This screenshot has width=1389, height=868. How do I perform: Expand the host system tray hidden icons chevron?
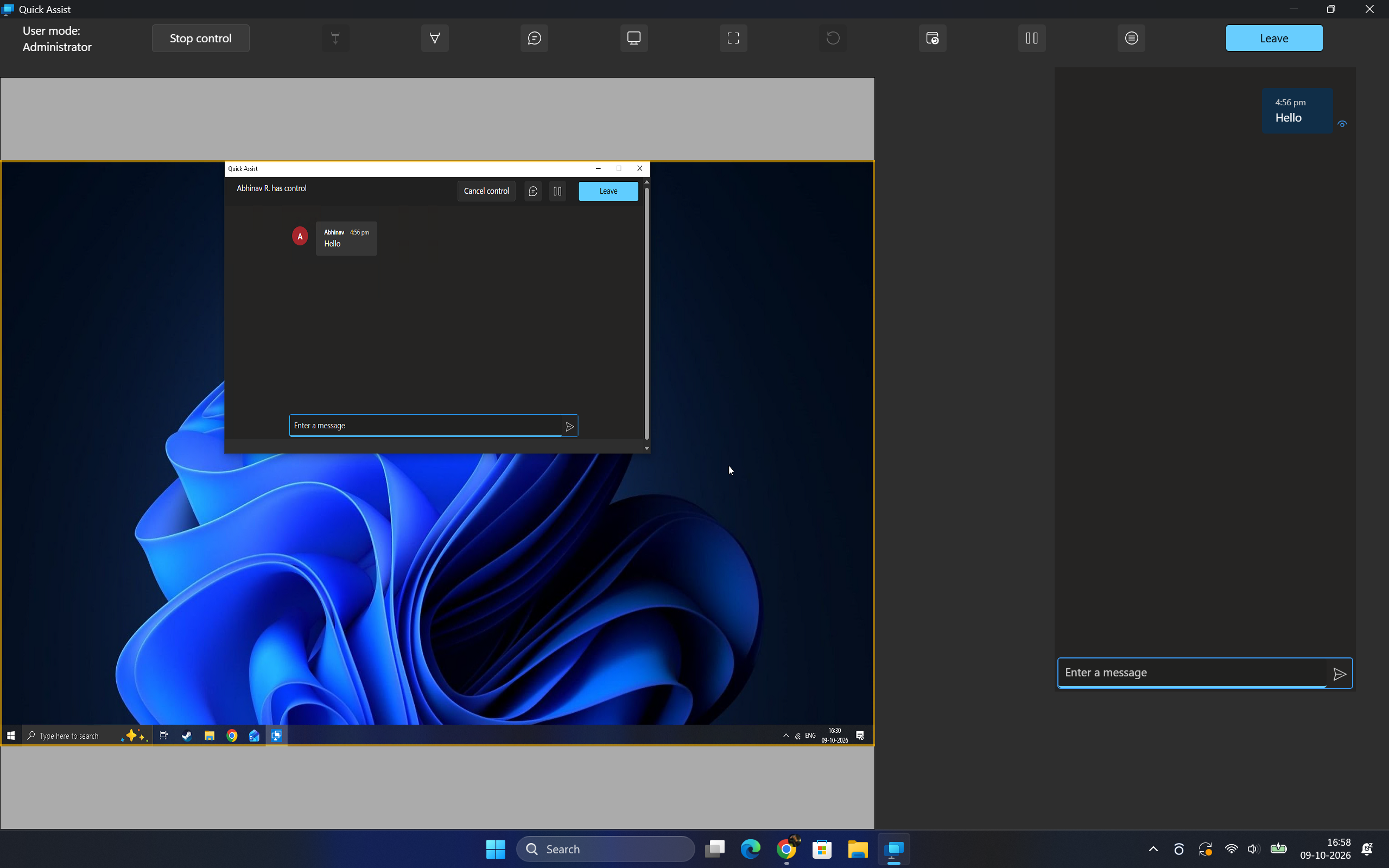(x=1153, y=849)
